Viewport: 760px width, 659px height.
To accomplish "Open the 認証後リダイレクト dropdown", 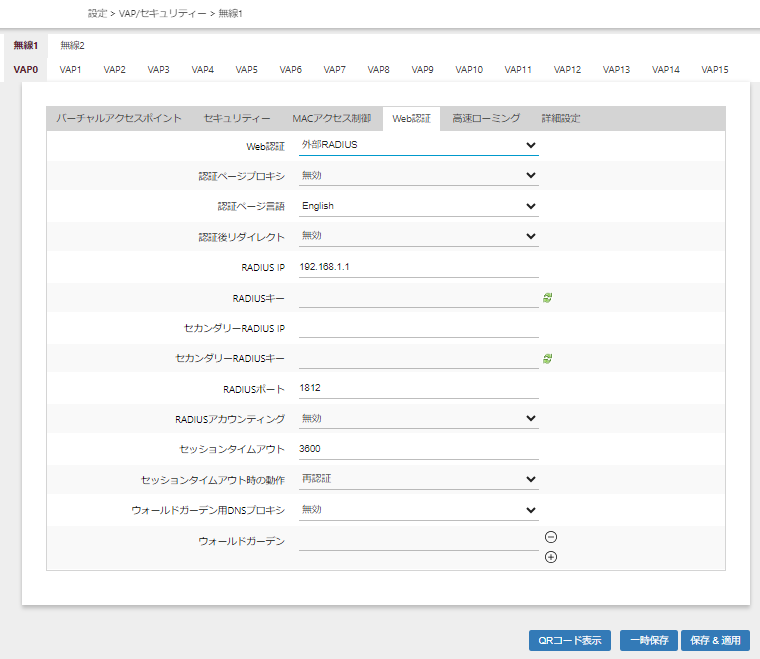I will point(419,236).
